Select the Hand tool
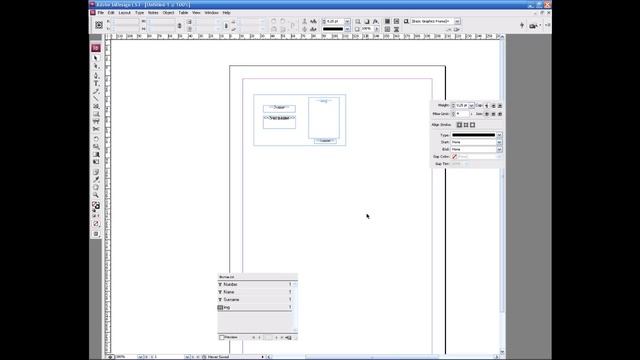 (x=96, y=187)
